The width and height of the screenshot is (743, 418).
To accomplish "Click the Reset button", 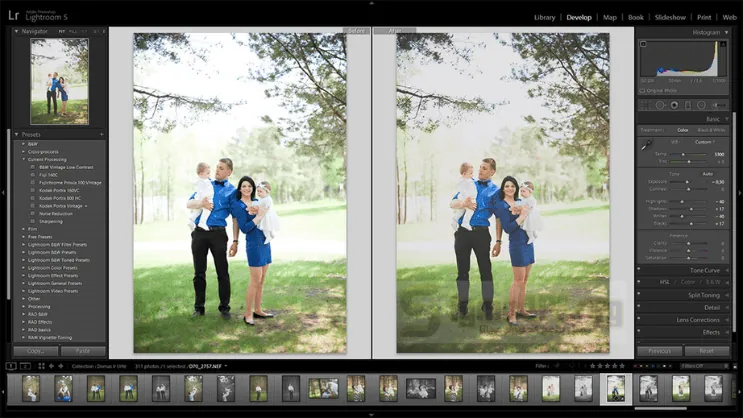I will (707, 351).
